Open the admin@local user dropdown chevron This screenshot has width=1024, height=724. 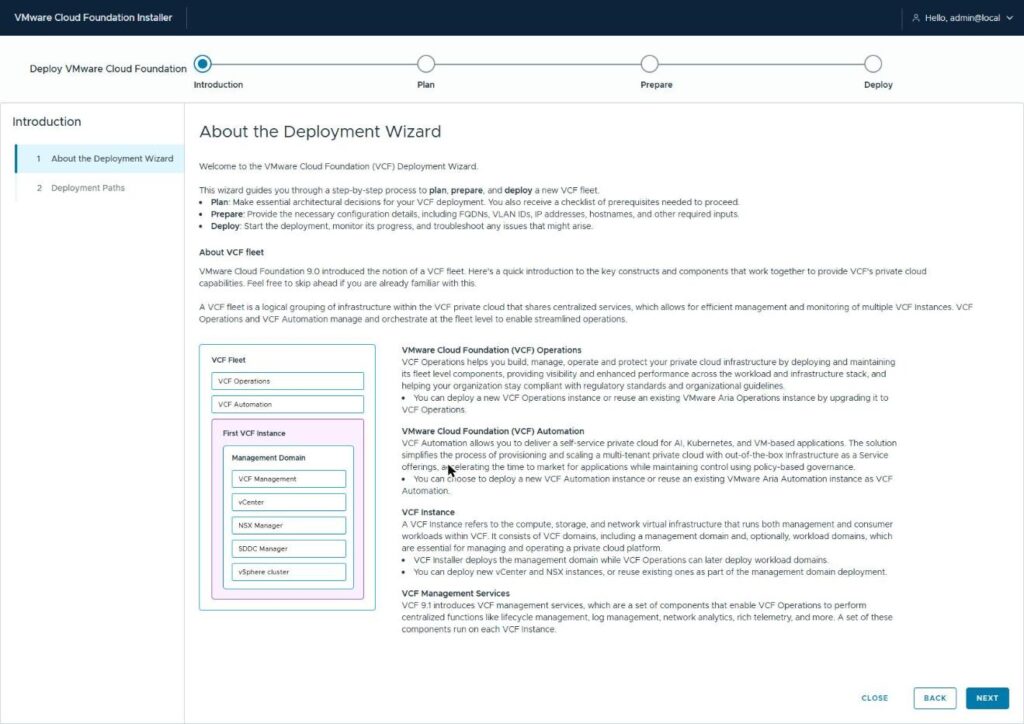pos(1010,18)
